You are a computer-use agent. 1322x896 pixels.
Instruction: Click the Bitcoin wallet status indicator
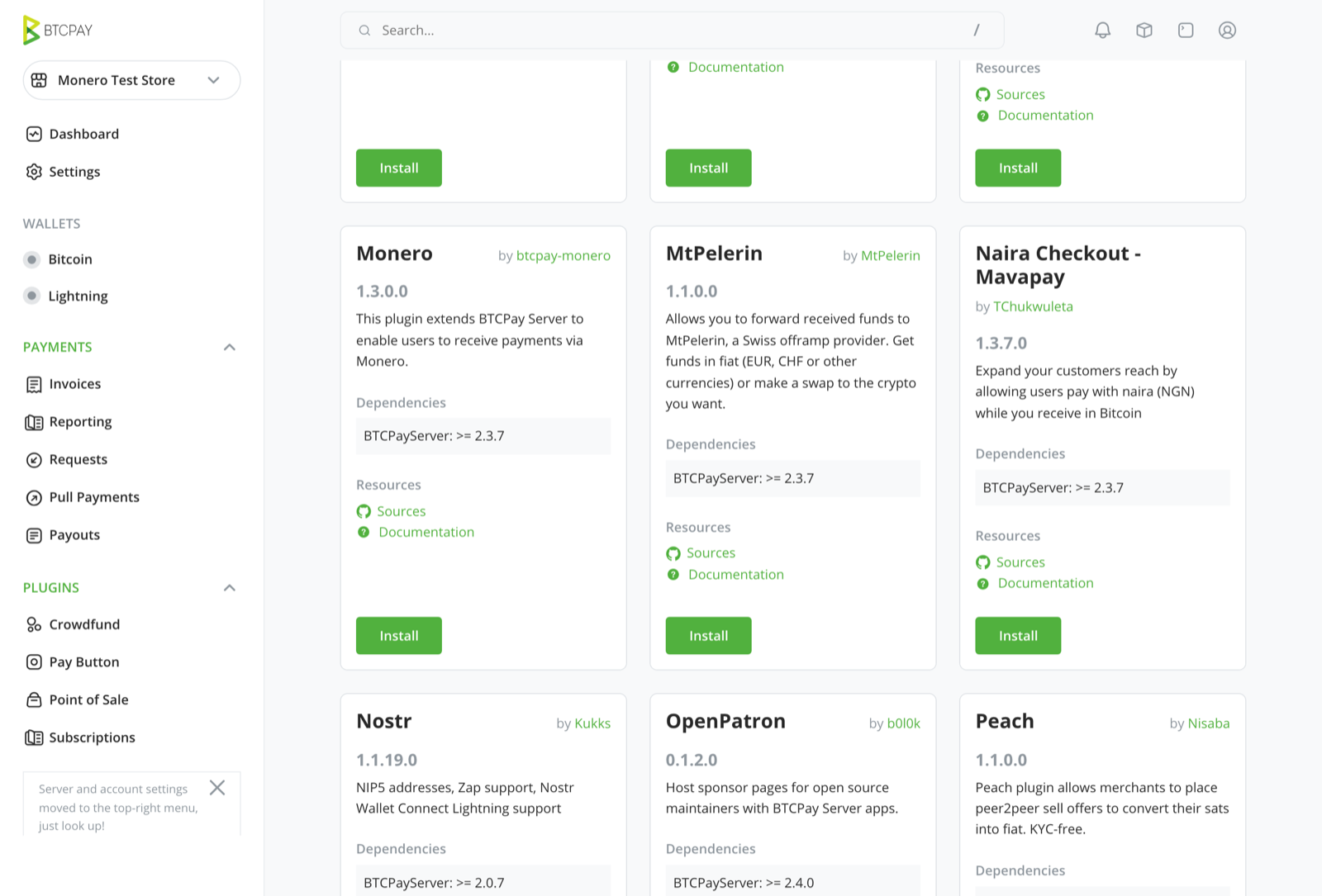click(32, 259)
